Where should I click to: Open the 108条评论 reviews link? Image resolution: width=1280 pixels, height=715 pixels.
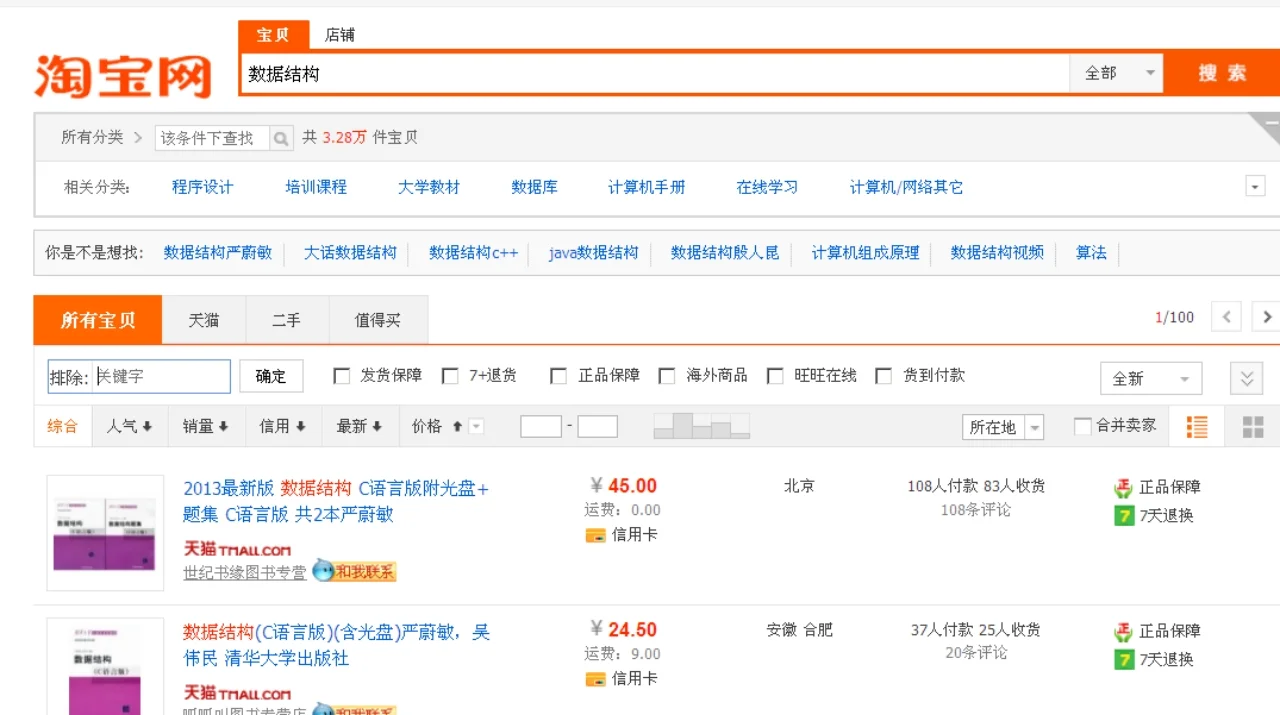[976, 510]
